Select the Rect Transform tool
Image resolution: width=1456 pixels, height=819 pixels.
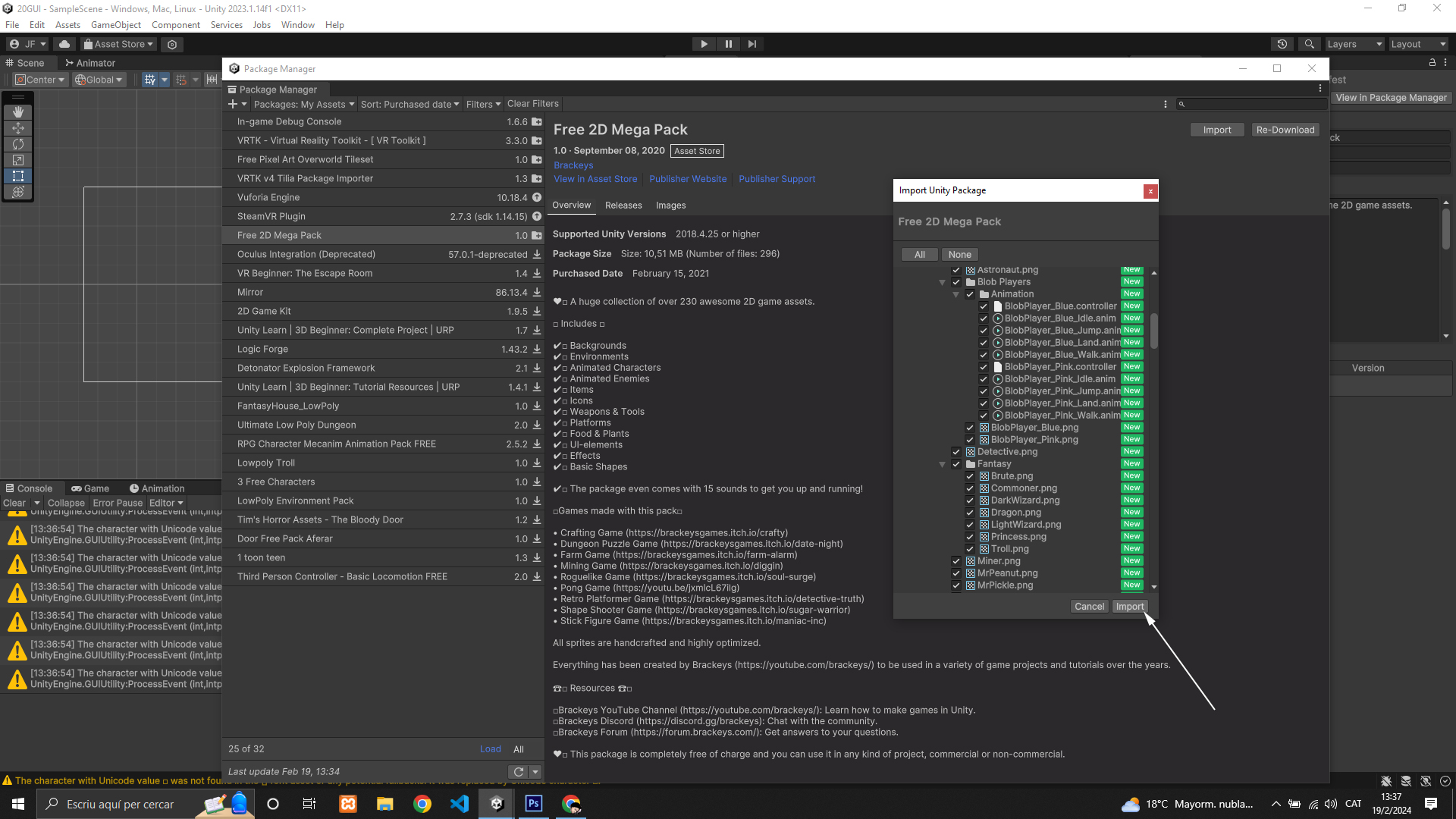coord(18,176)
